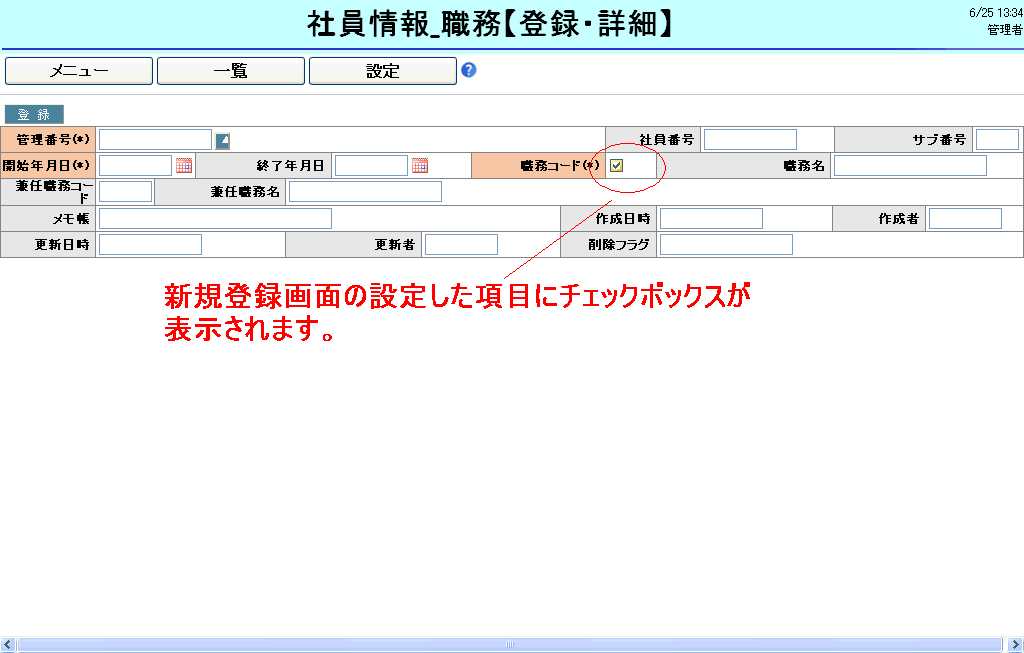Open calendar picker for 終了年月日
Viewport: 1024px width, 653px height.
tap(420, 166)
